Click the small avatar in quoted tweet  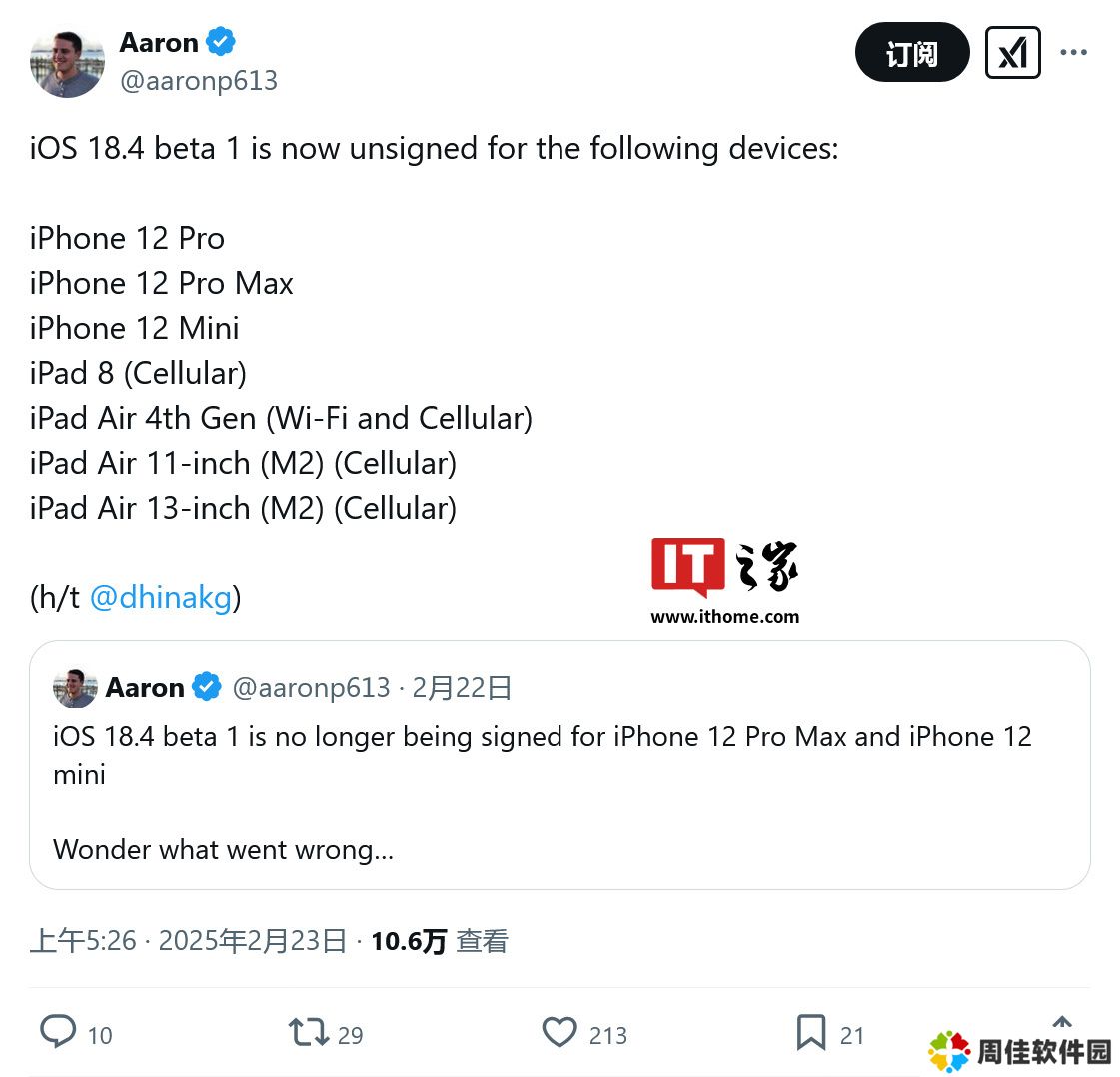[x=75, y=688]
